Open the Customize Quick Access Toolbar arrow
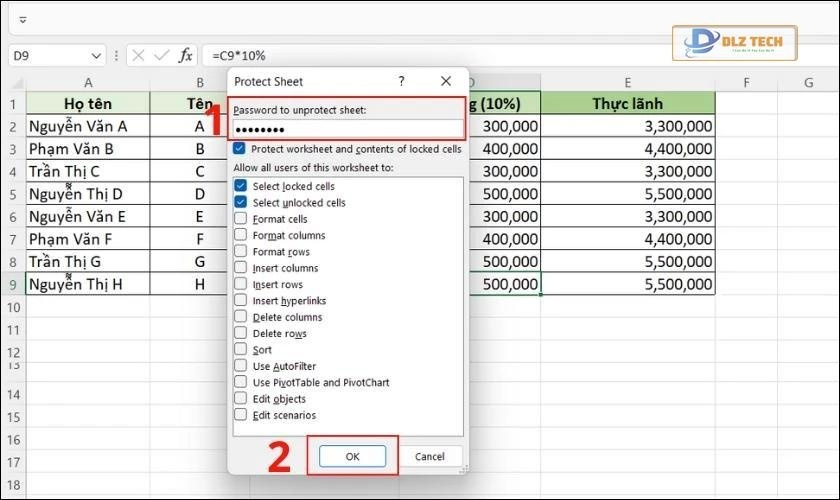The image size is (840, 500). [23, 19]
